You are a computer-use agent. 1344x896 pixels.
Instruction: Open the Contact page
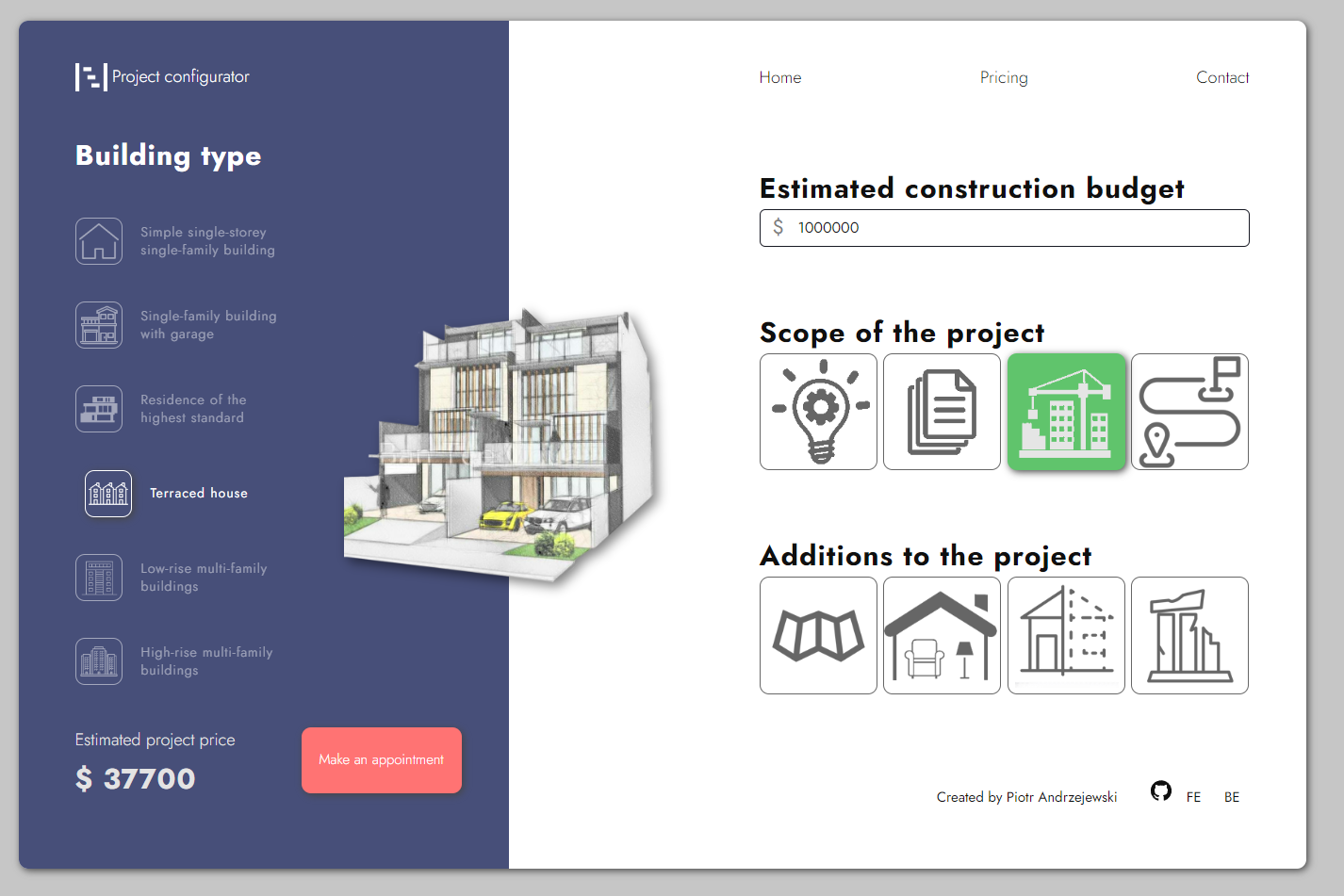(1222, 77)
